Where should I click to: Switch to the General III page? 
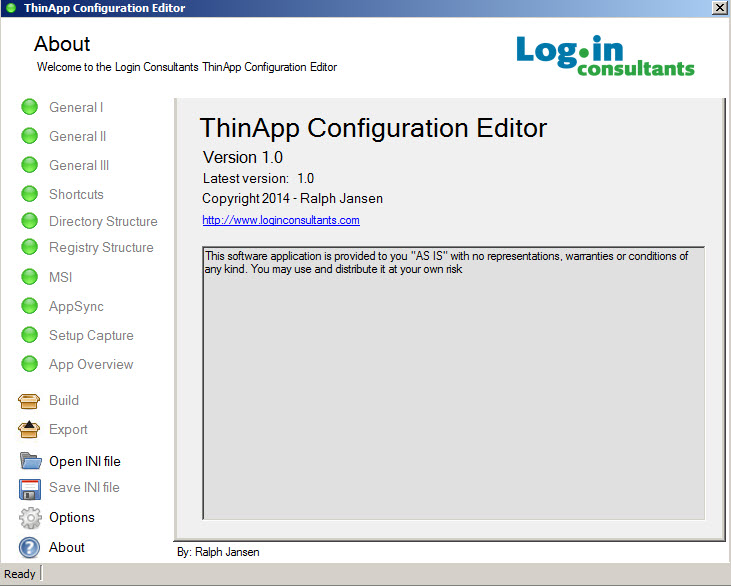point(79,165)
